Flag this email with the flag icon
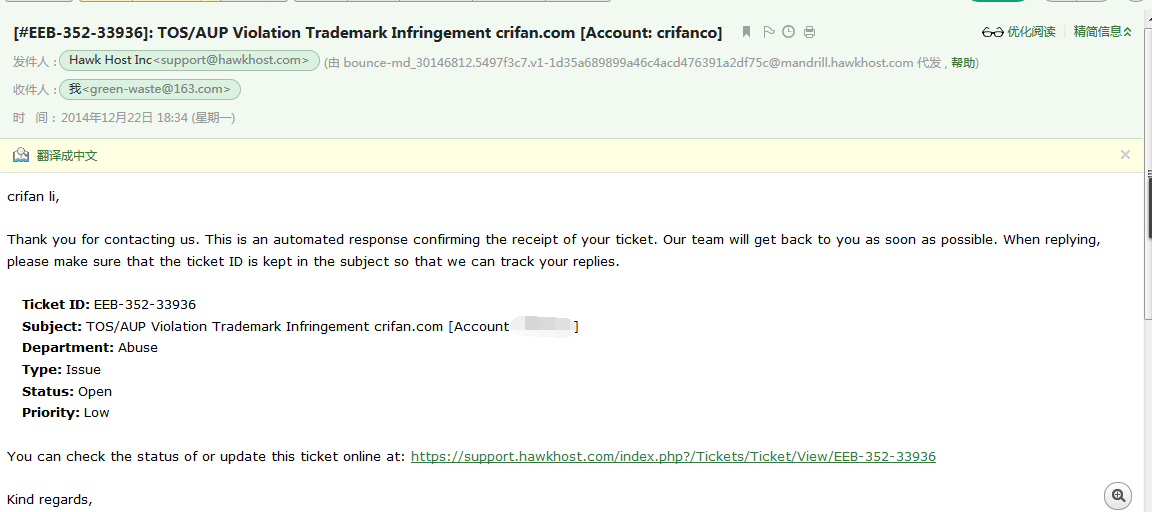The image size is (1152, 512). pyautogui.click(x=768, y=32)
